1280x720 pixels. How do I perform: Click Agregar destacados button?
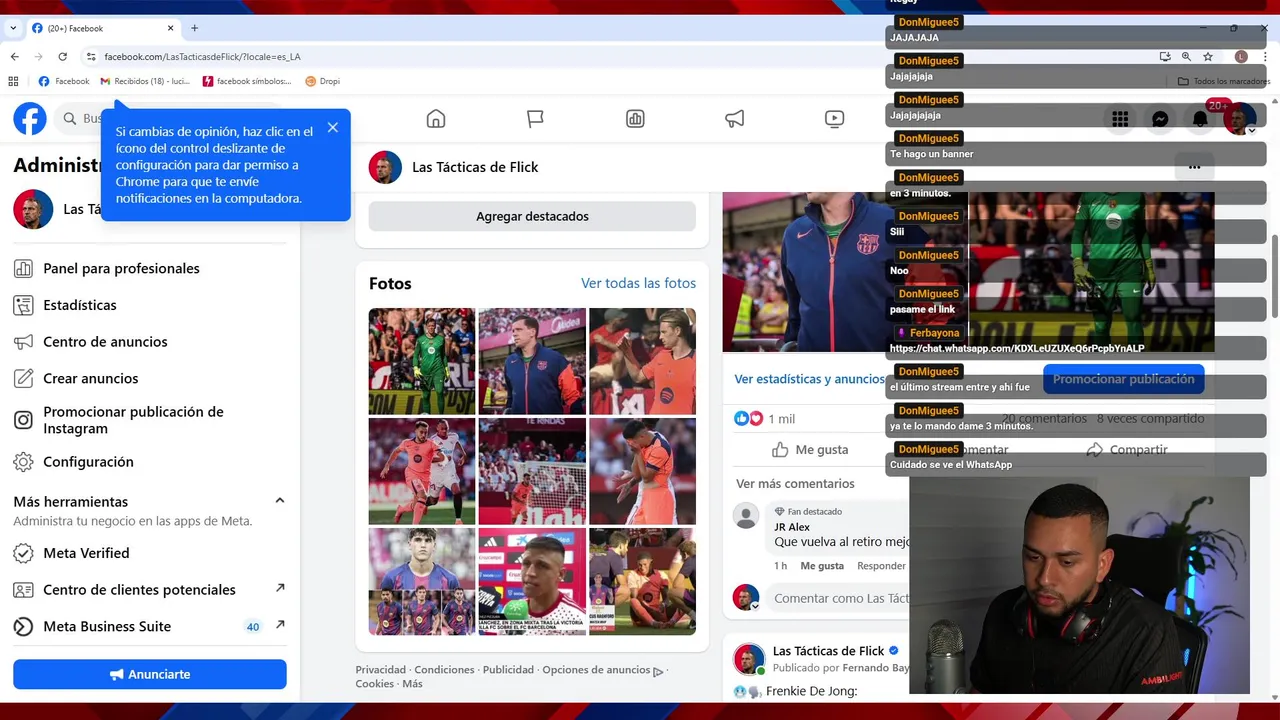532,216
